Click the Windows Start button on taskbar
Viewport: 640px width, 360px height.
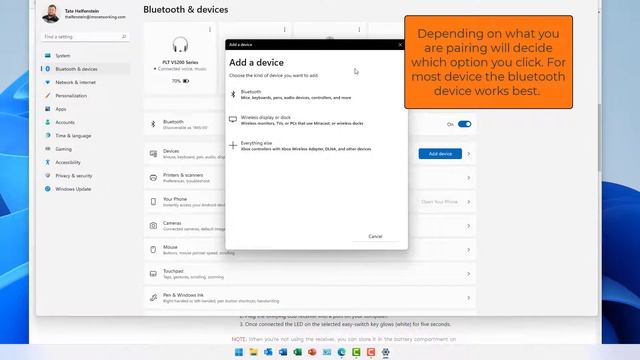click(x=239, y=352)
